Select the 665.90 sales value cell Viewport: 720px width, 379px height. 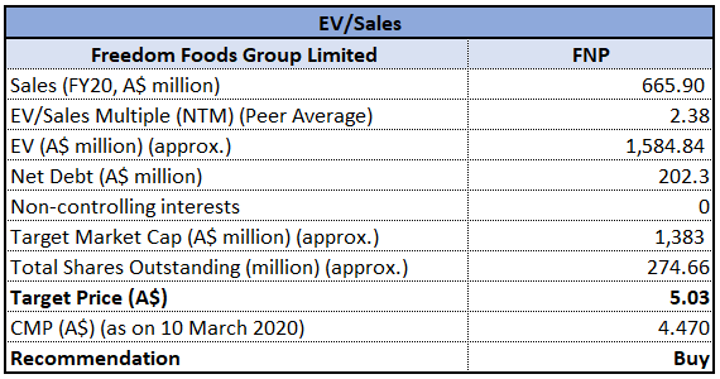pyautogui.click(x=591, y=85)
